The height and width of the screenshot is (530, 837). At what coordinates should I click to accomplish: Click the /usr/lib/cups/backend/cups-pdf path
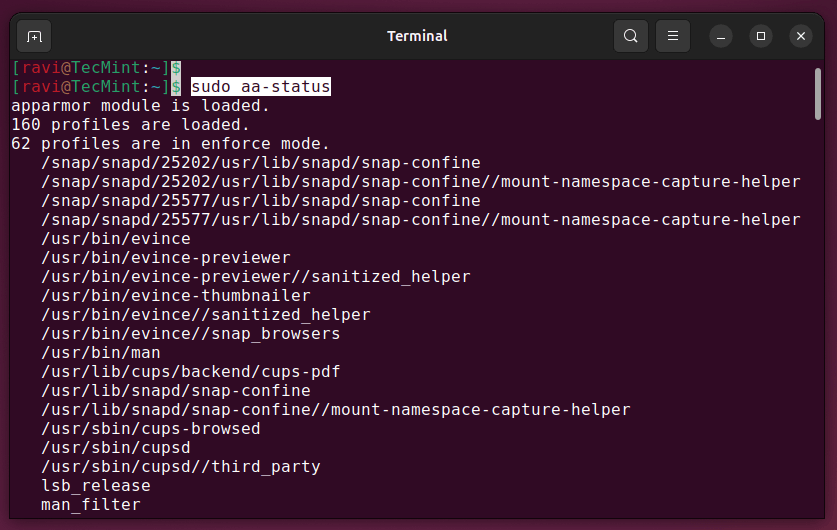tap(190, 372)
